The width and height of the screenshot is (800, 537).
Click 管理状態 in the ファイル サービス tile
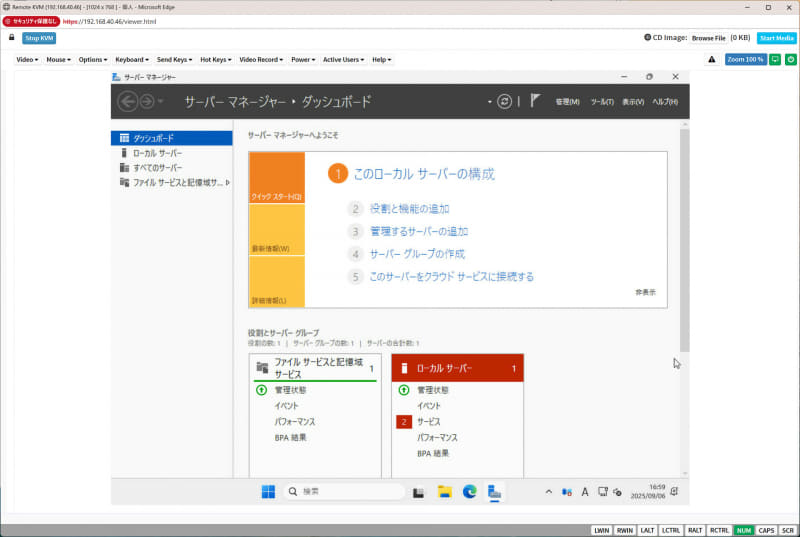(x=290, y=390)
